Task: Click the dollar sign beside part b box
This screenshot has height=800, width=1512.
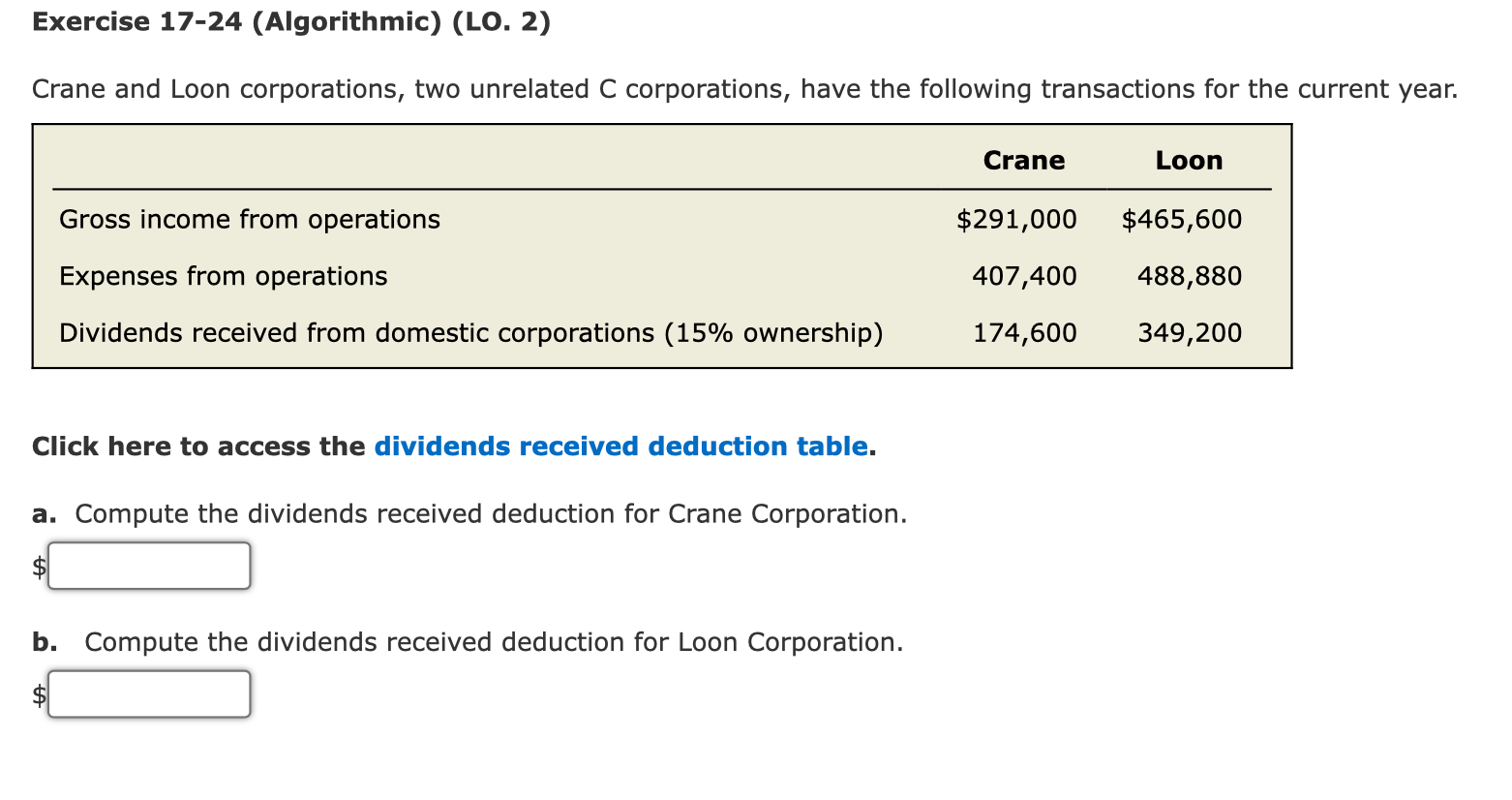Action: point(38,693)
